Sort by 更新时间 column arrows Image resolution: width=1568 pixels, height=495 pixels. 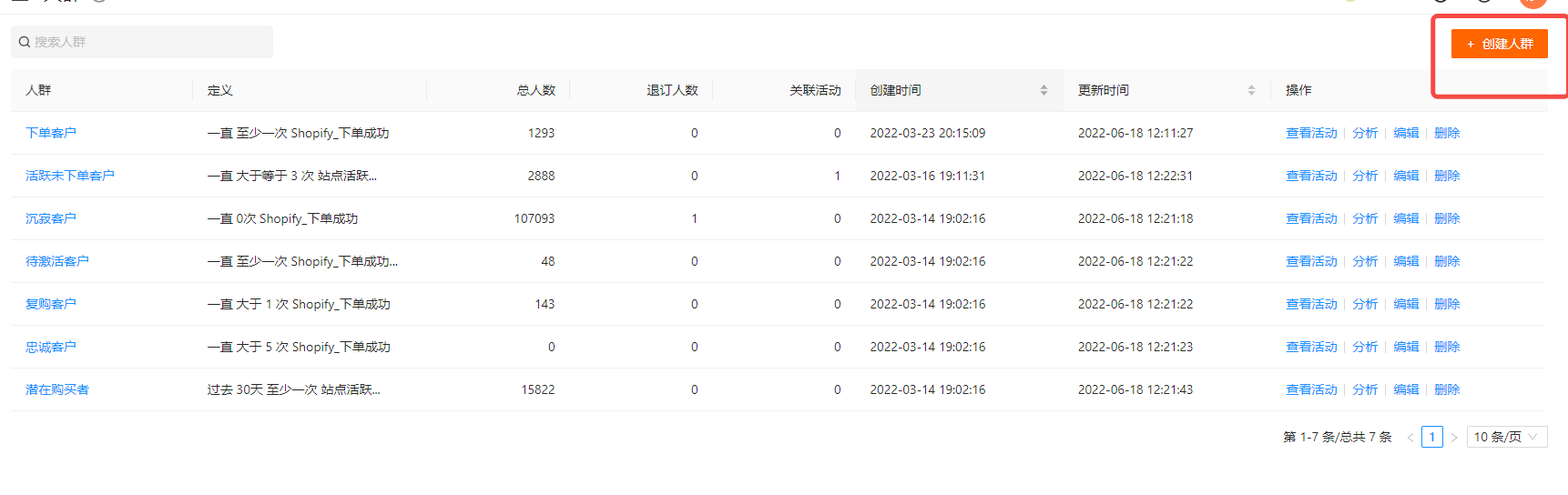pos(1251,90)
